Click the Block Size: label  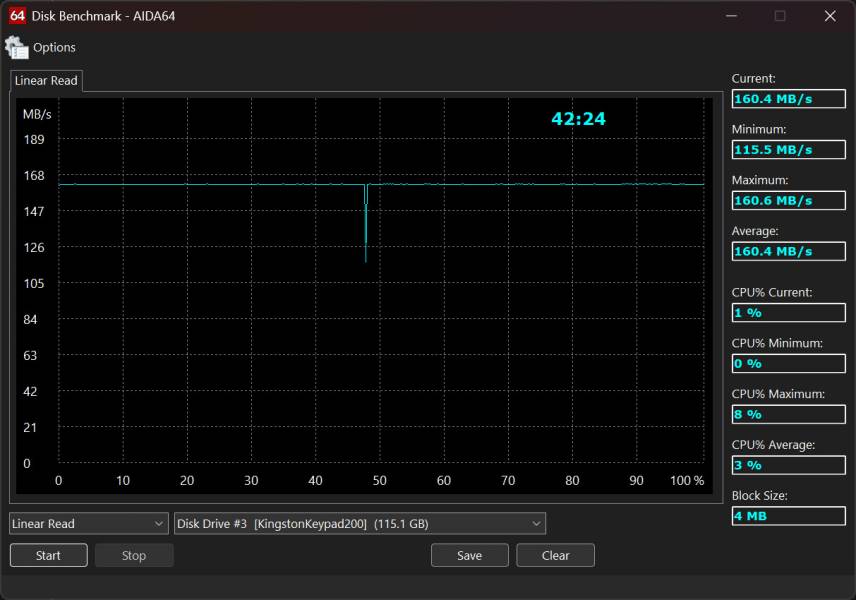point(759,496)
